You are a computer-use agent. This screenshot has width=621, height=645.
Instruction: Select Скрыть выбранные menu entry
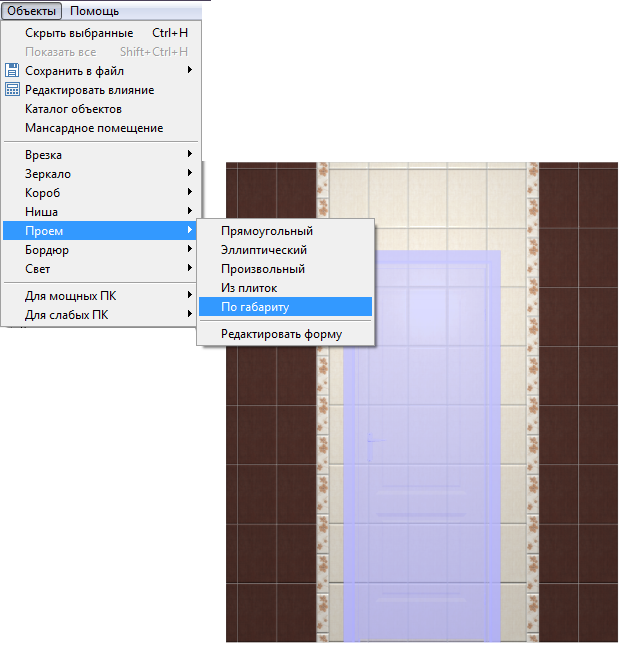101,33
